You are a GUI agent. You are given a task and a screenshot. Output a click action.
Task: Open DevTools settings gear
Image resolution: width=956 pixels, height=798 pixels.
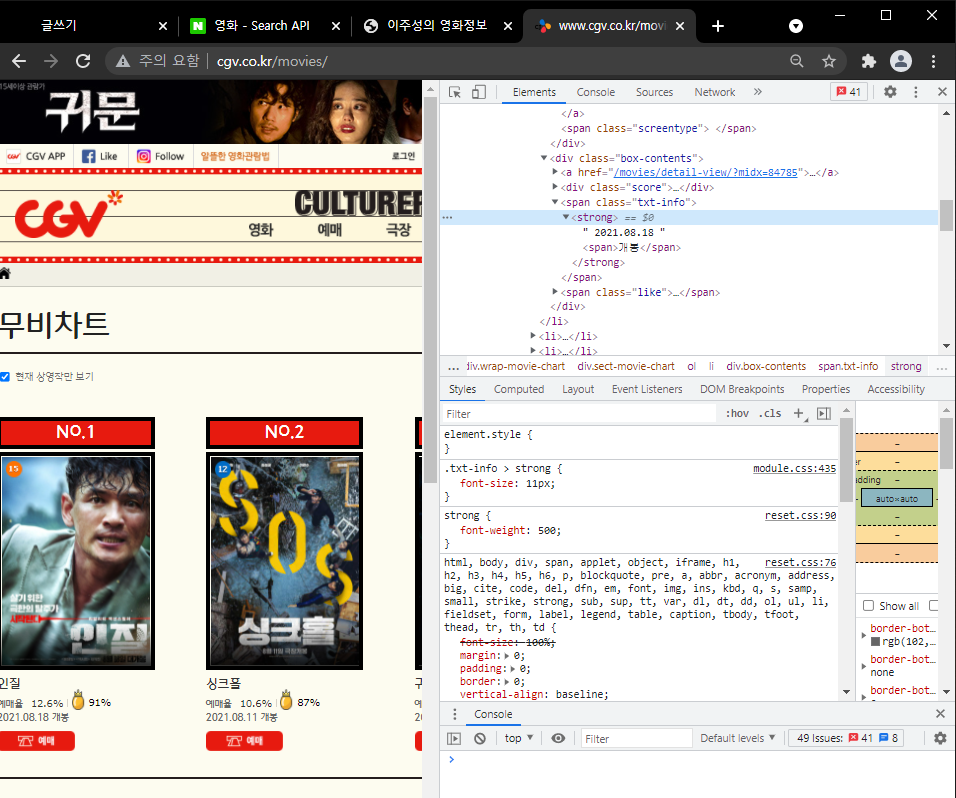coord(890,92)
